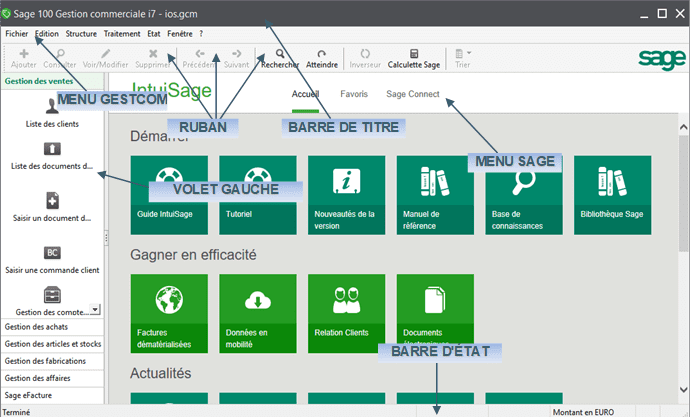Click the Saisir un document icon
The width and height of the screenshot is (691, 417).
click(52, 201)
